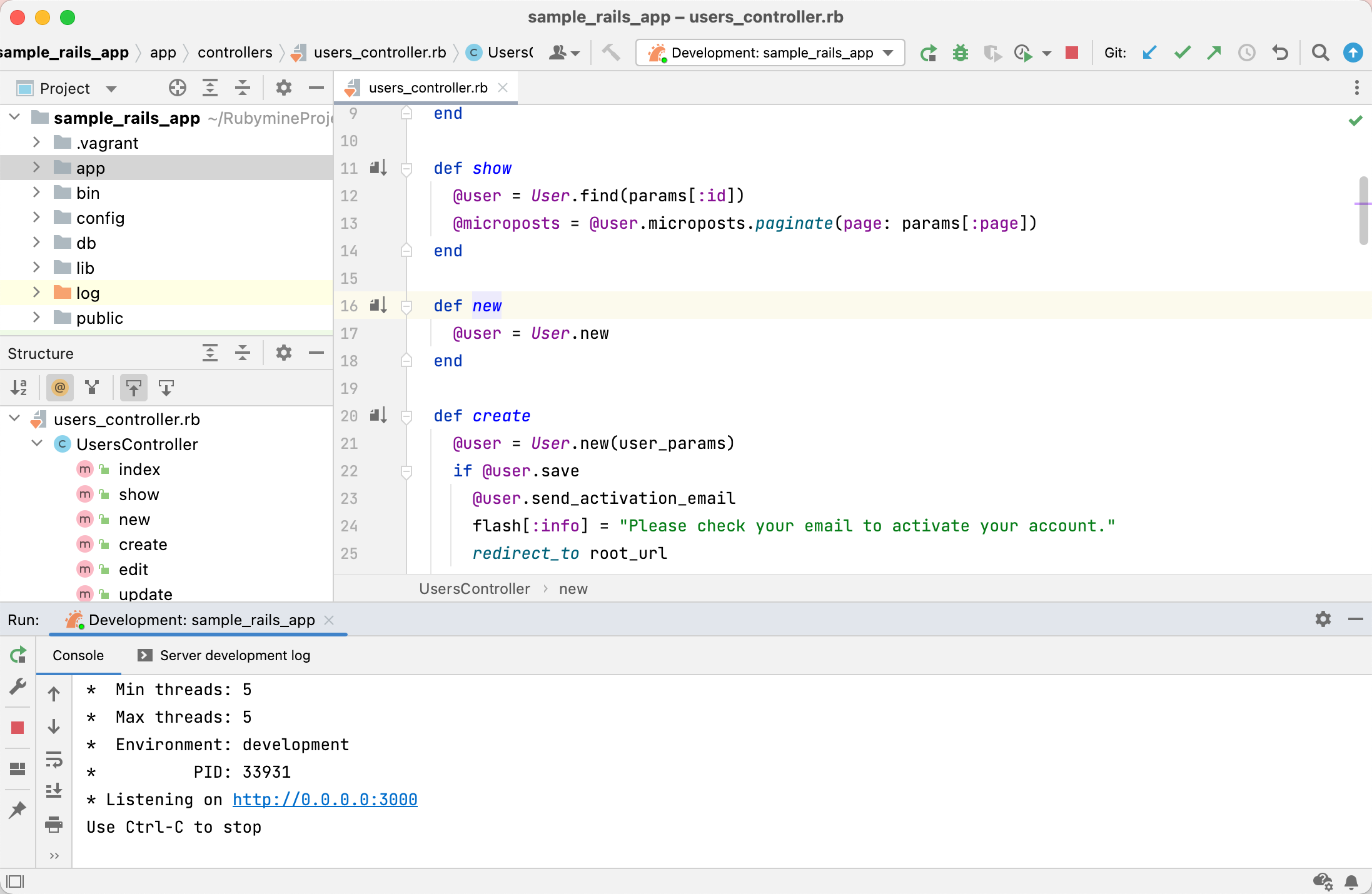1372x894 pixels.
Task: Select users_controller.rb editor tab
Action: click(428, 88)
